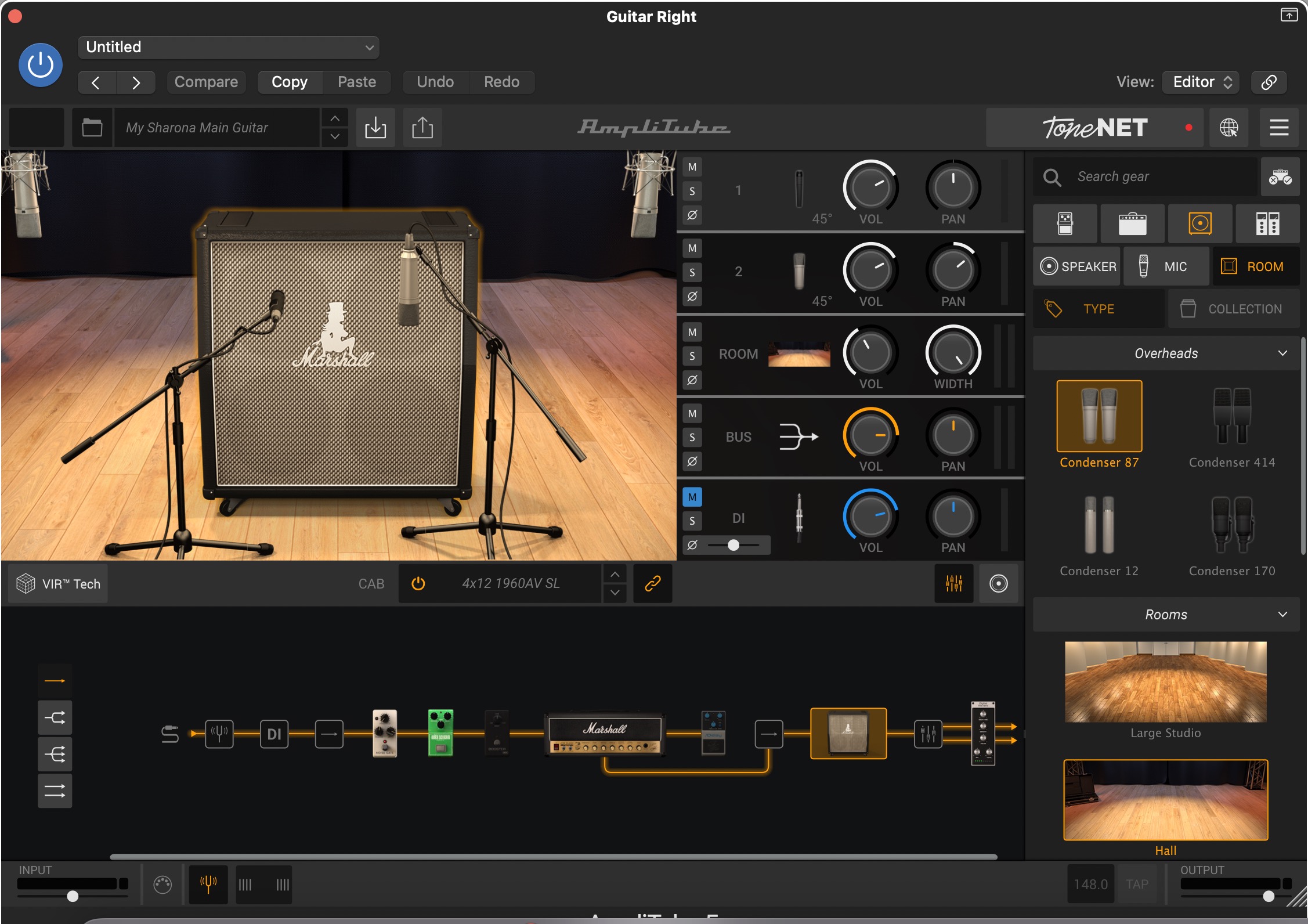Screen dimensions: 1308x924
Task: Click the ROOM WIDTH knob
Action: 953,352
